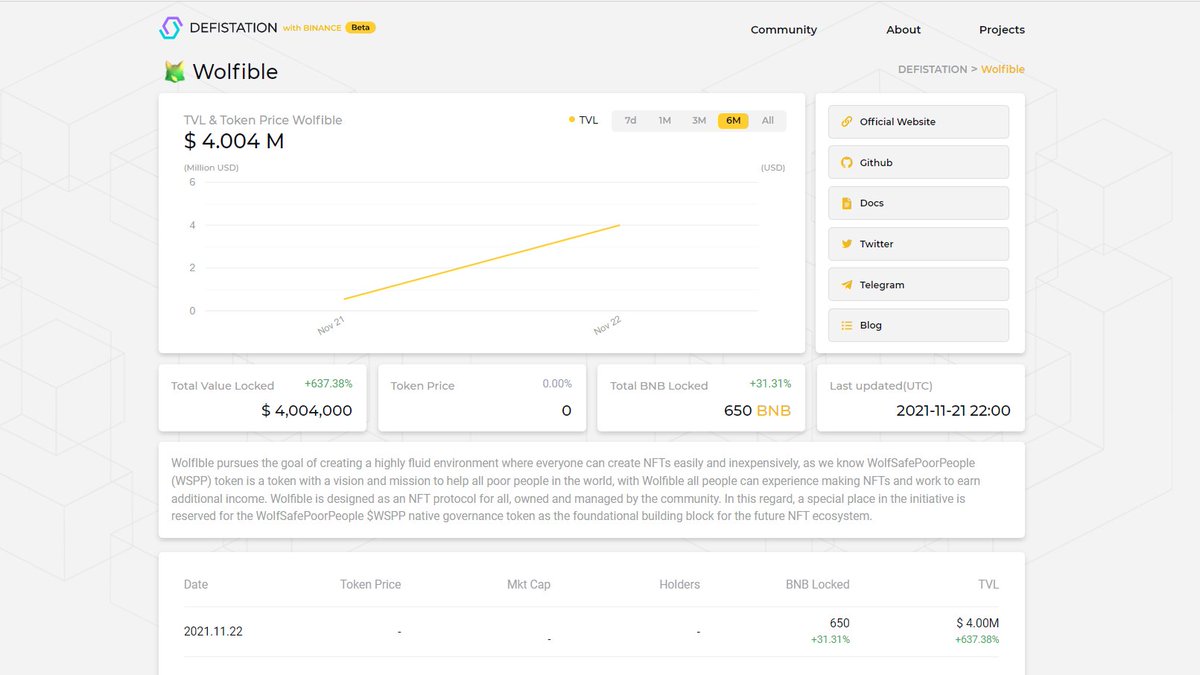Open the Blog button
Screen dimensions: 1200x675
point(918,325)
